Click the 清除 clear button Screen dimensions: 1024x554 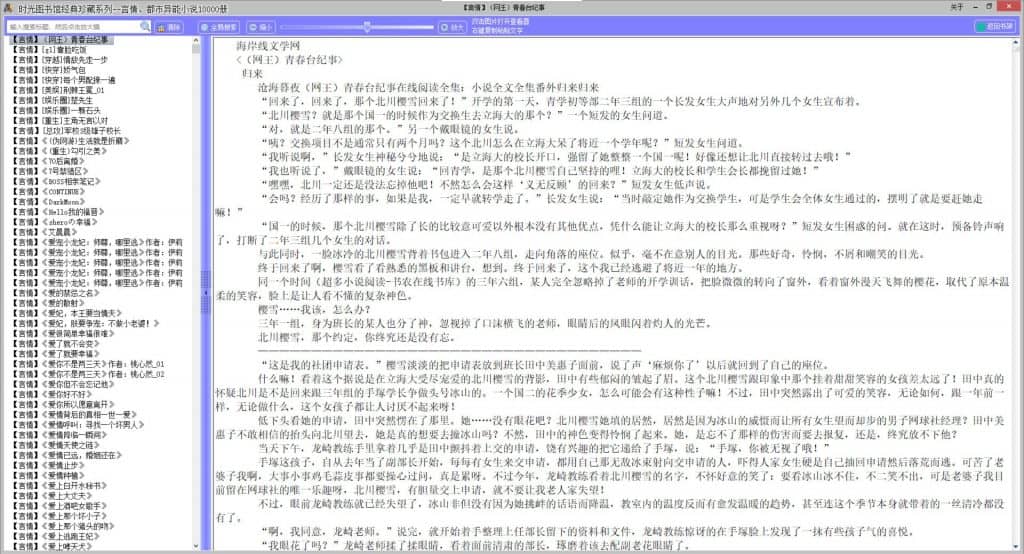(170, 27)
